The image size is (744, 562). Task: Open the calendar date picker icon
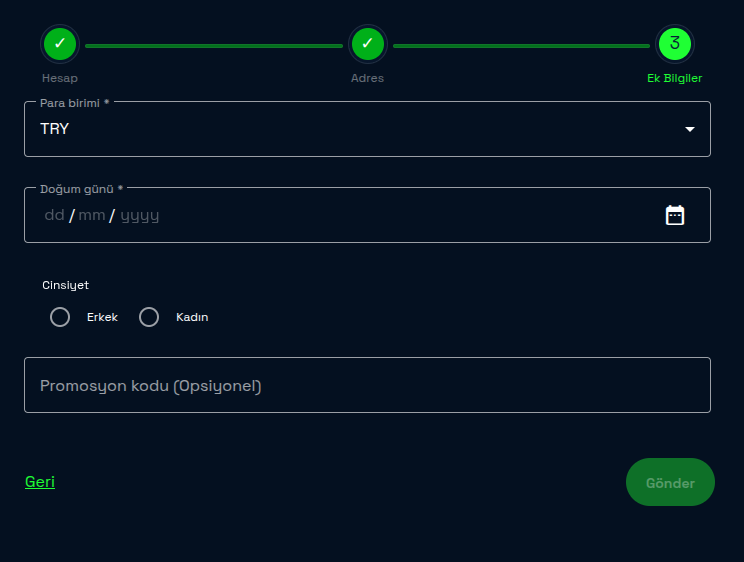coord(675,215)
